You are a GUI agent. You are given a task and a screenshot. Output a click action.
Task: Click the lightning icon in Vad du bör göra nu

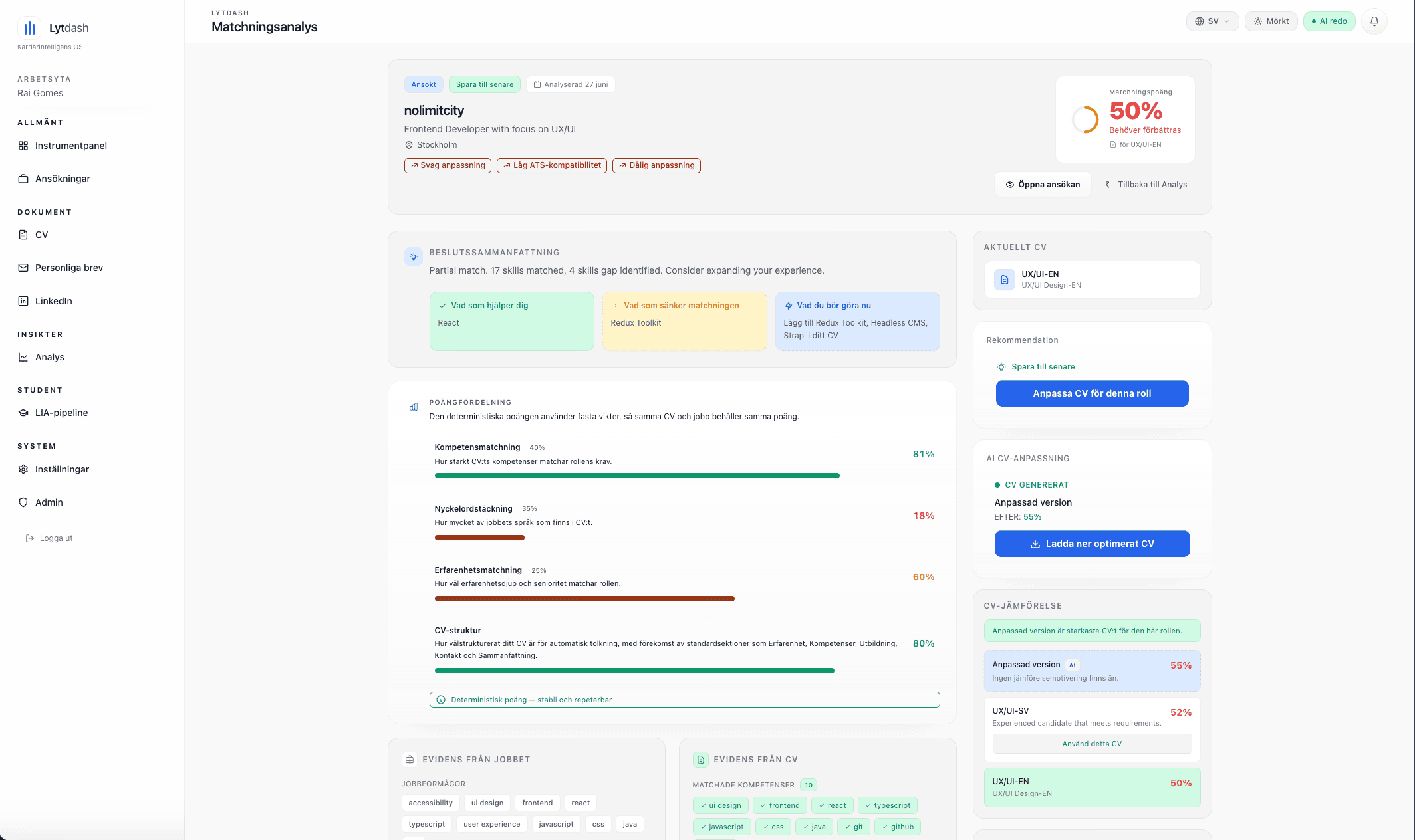coord(789,306)
